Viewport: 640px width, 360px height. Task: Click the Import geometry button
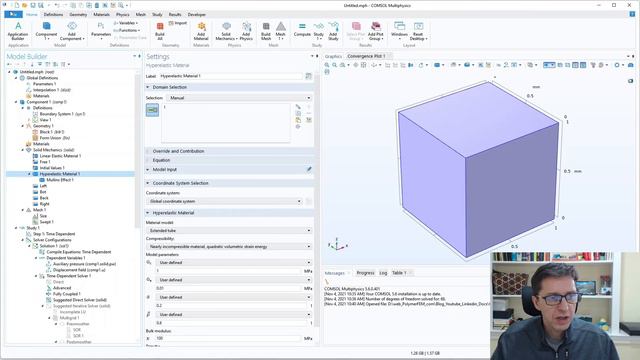(x=178, y=23)
